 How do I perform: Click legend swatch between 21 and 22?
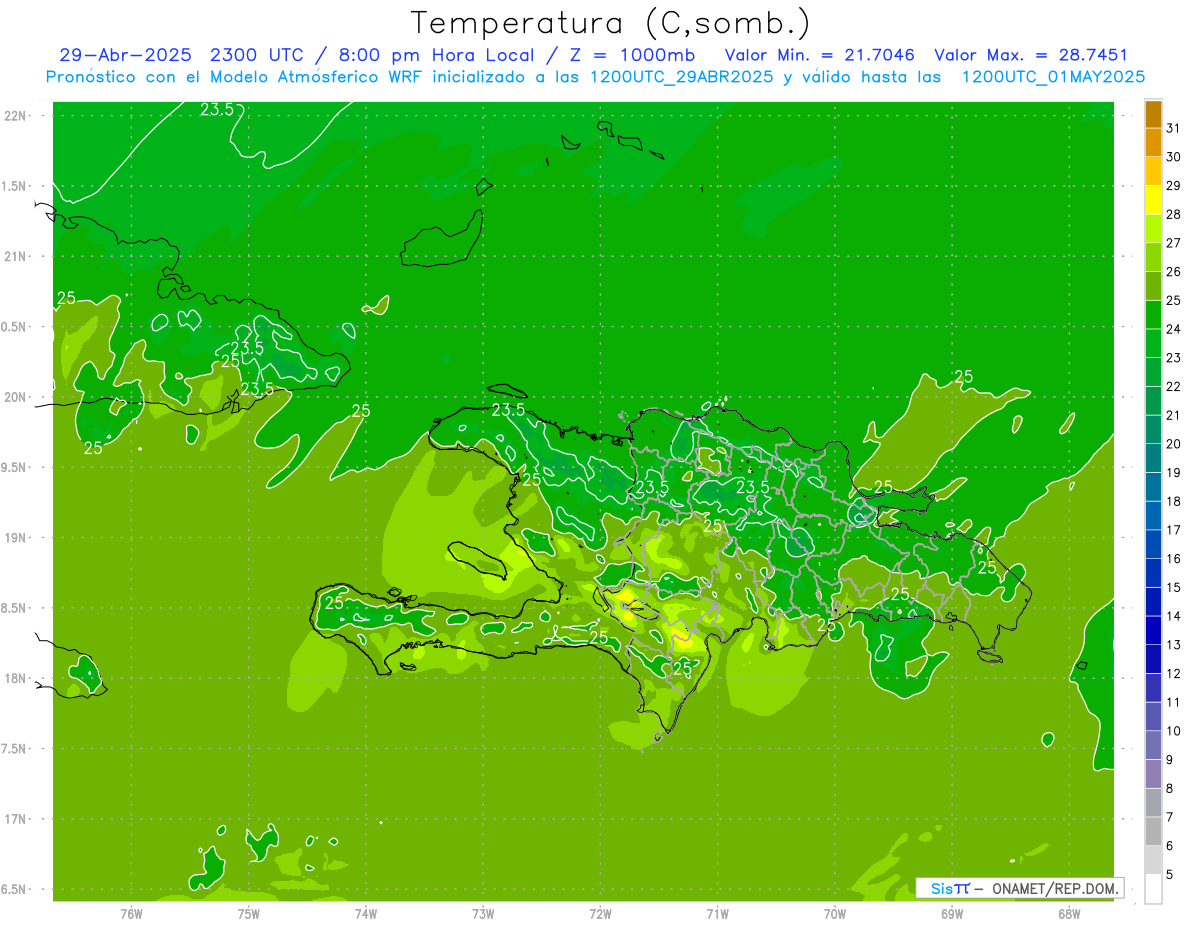pos(1153,401)
